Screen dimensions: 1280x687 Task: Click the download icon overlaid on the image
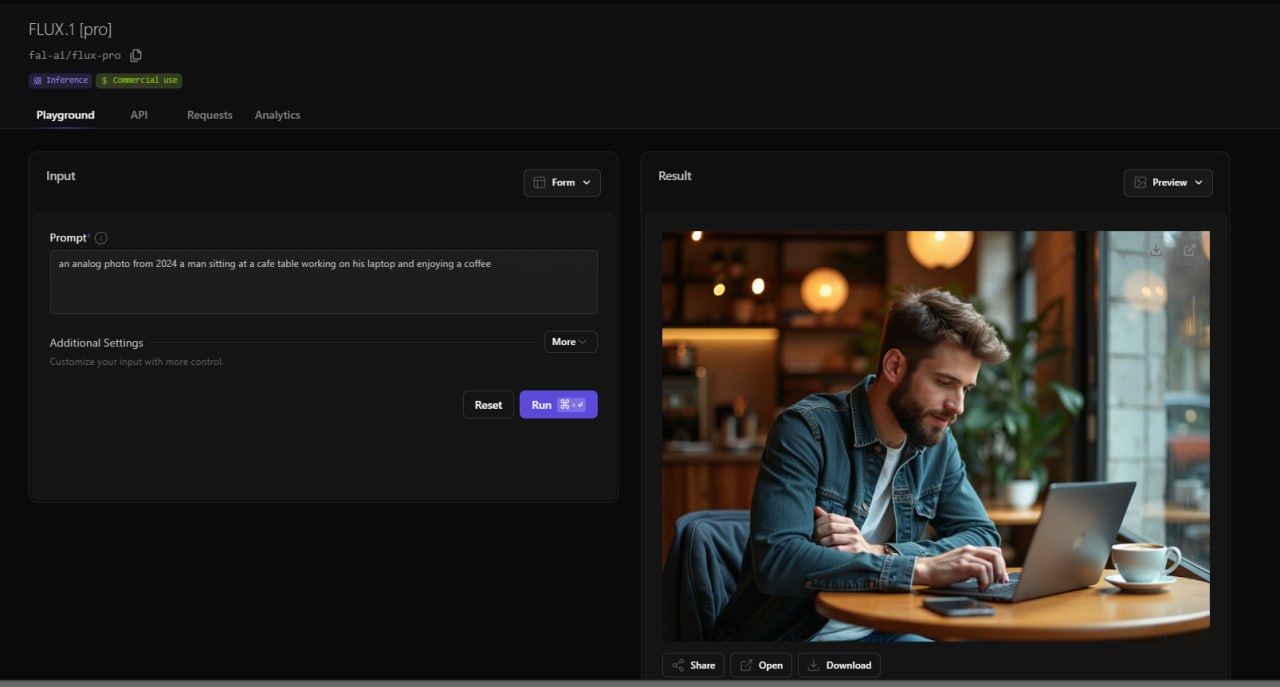pyautogui.click(x=1156, y=250)
